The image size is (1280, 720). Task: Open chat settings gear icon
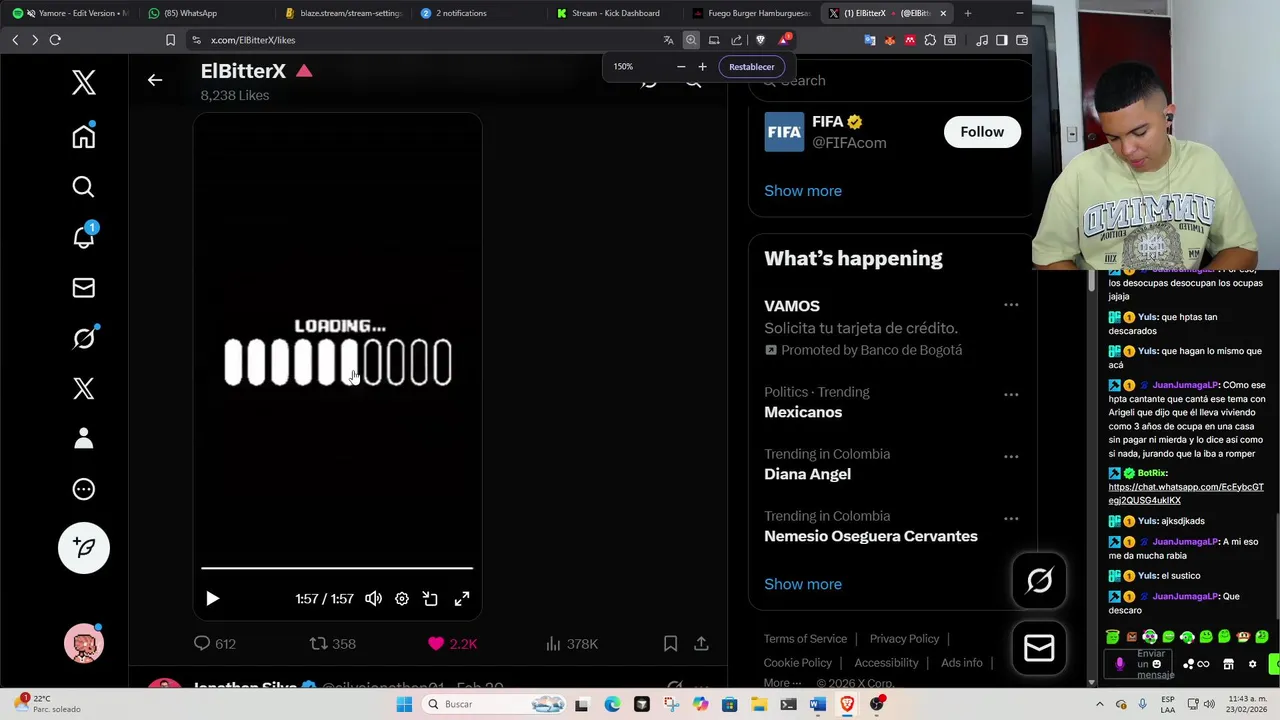pos(1252,664)
